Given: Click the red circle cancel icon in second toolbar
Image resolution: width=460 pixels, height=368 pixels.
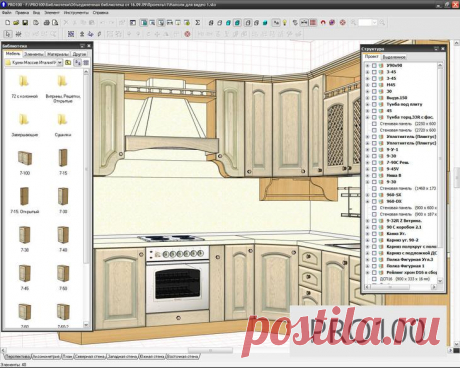Looking at the screenshot, I should [x=187, y=34].
